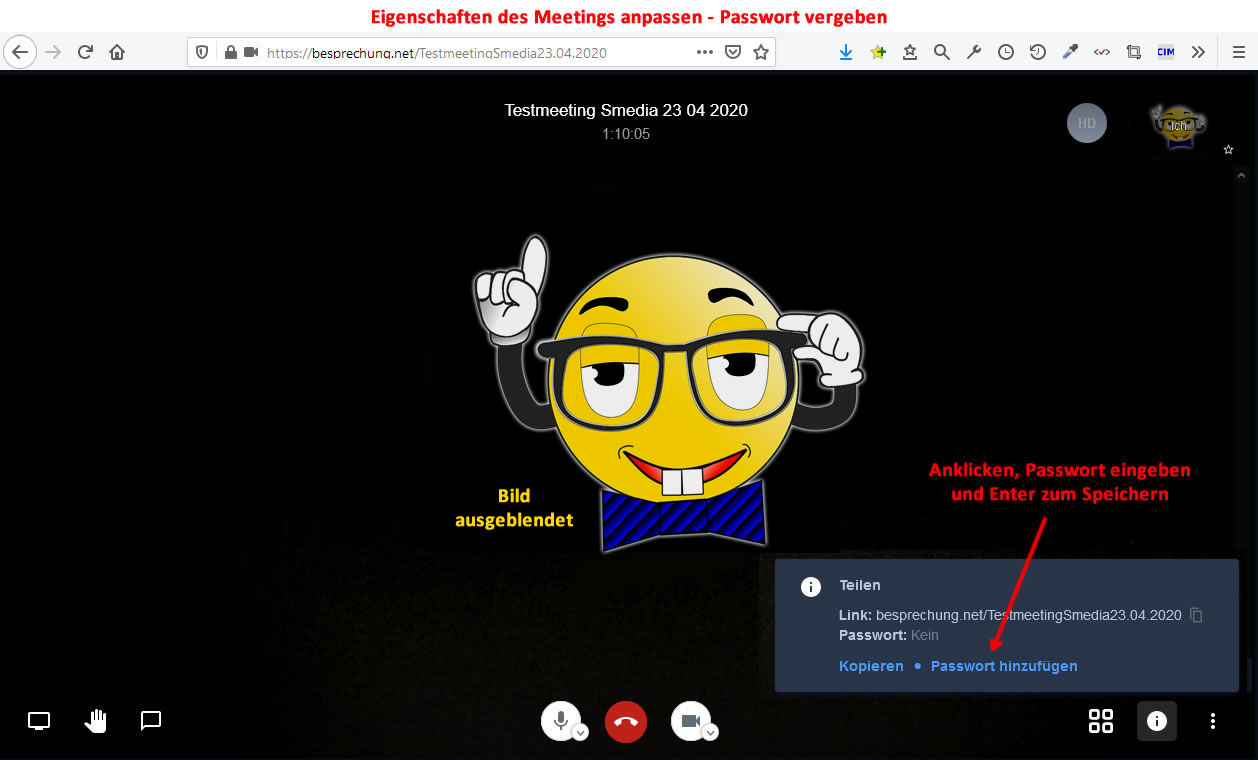Select the own video thumbnail labeled Ich
Image resolution: width=1258 pixels, height=760 pixels.
tap(1178, 126)
